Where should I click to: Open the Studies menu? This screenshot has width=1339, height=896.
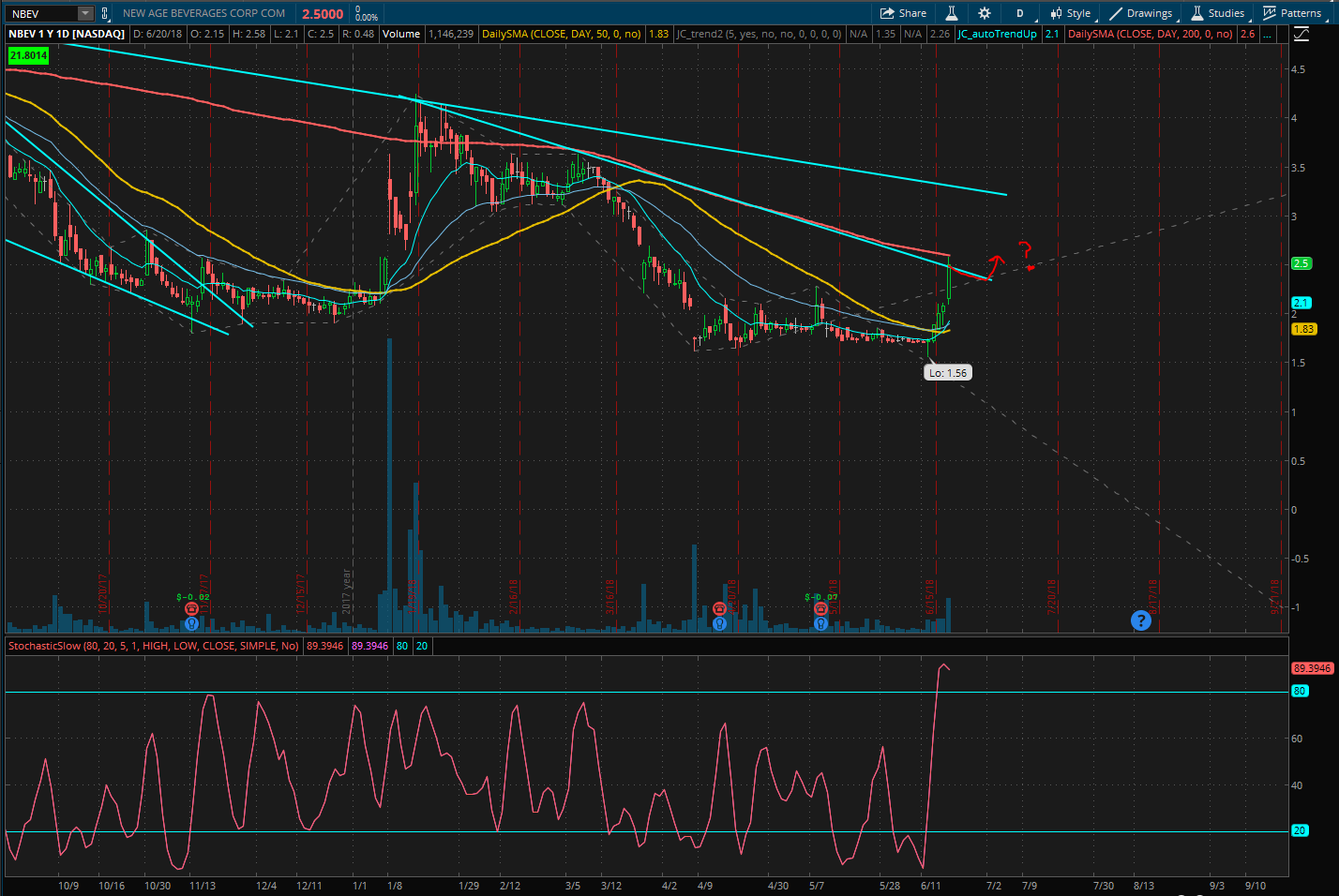[x=1217, y=13]
